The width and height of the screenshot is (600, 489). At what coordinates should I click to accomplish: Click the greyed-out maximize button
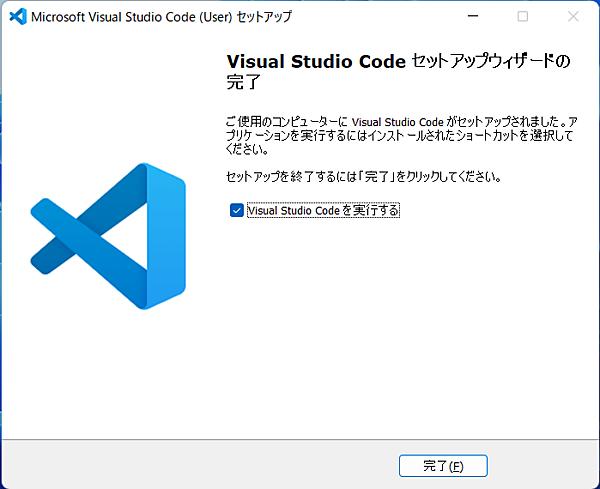coord(523,17)
